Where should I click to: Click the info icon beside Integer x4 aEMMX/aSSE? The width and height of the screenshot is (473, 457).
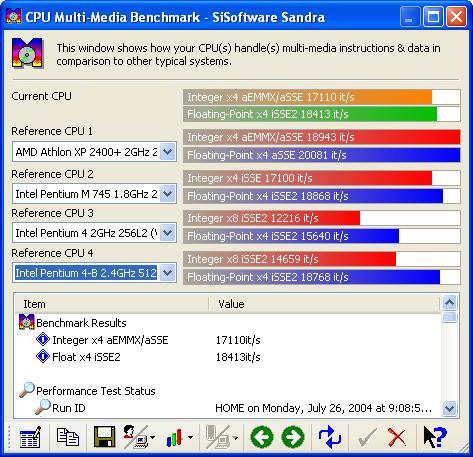coord(43,339)
